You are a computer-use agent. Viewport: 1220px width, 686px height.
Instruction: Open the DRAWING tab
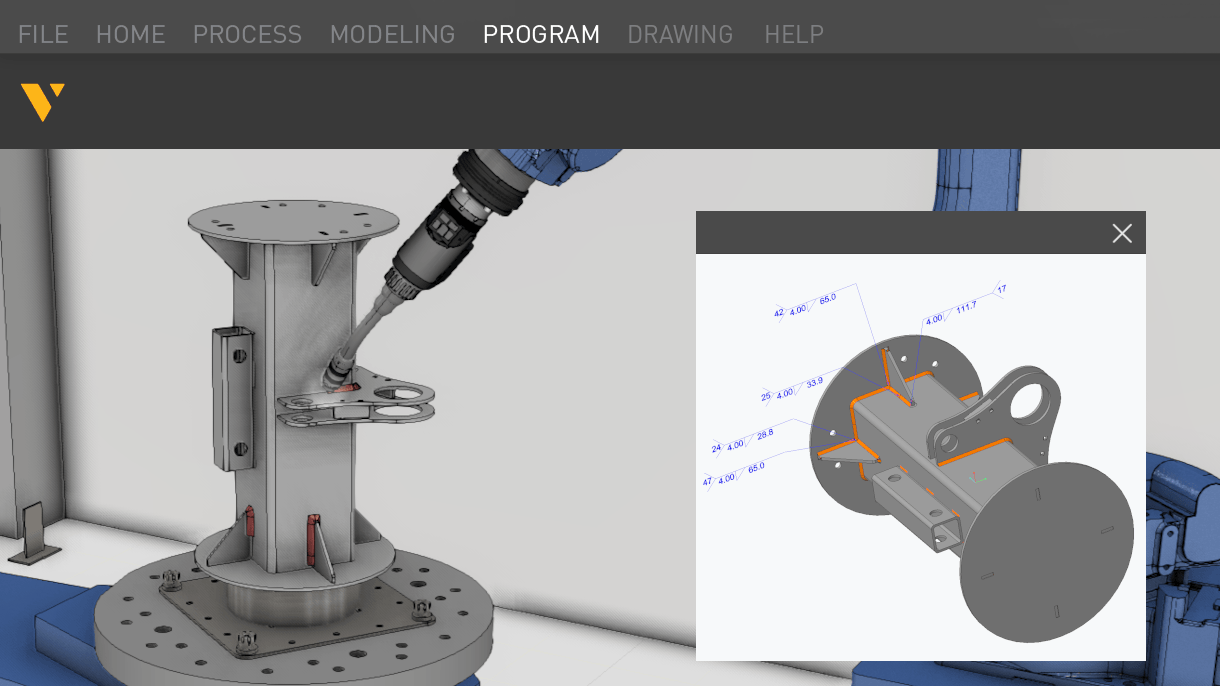680,34
